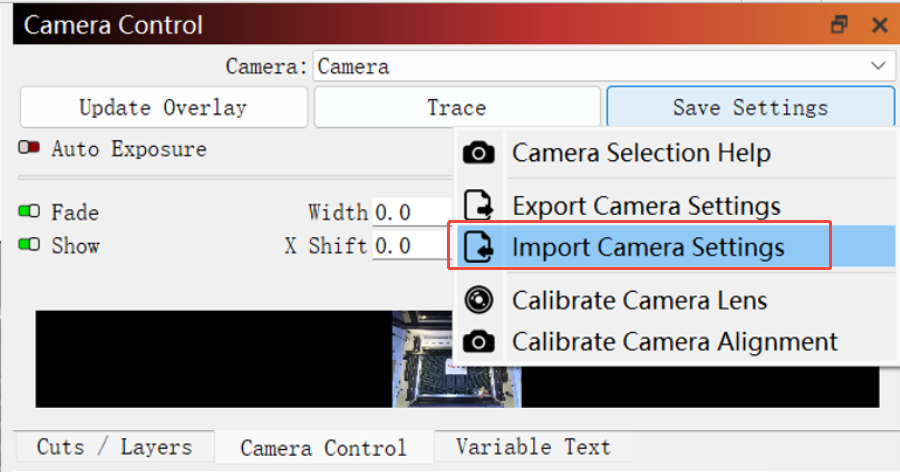900x472 pixels.
Task: Click the Width input field
Action: (x=412, y=212)
